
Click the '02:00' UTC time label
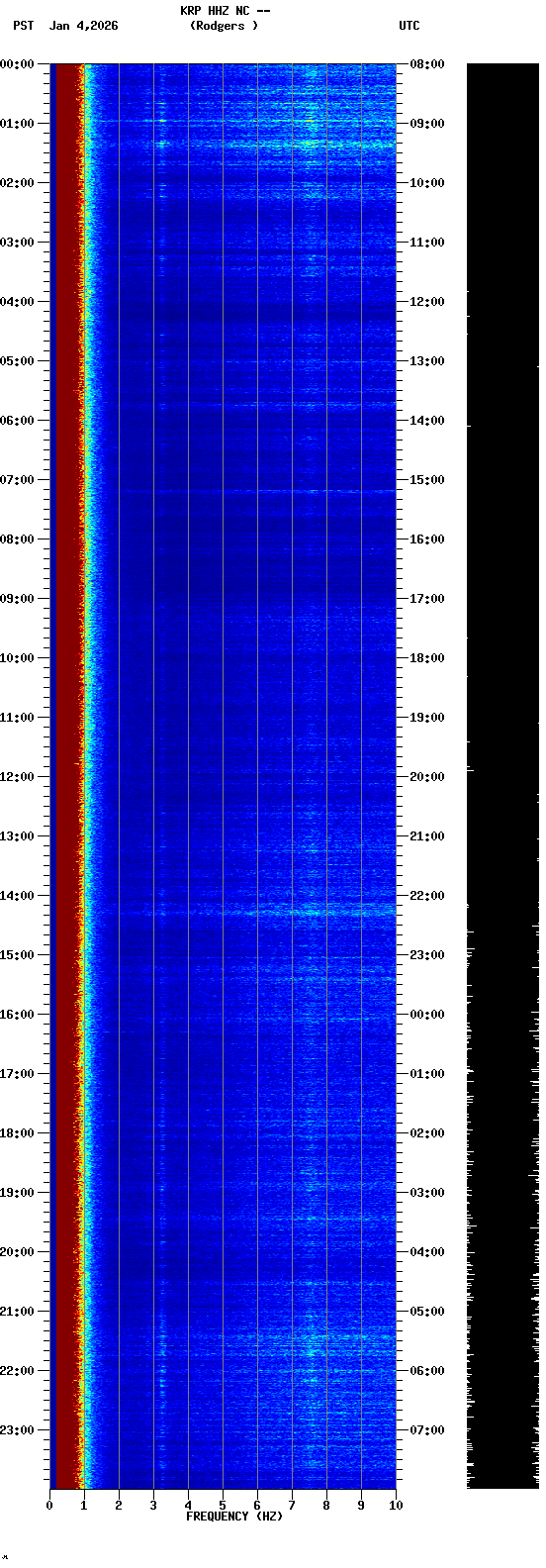427,1133
